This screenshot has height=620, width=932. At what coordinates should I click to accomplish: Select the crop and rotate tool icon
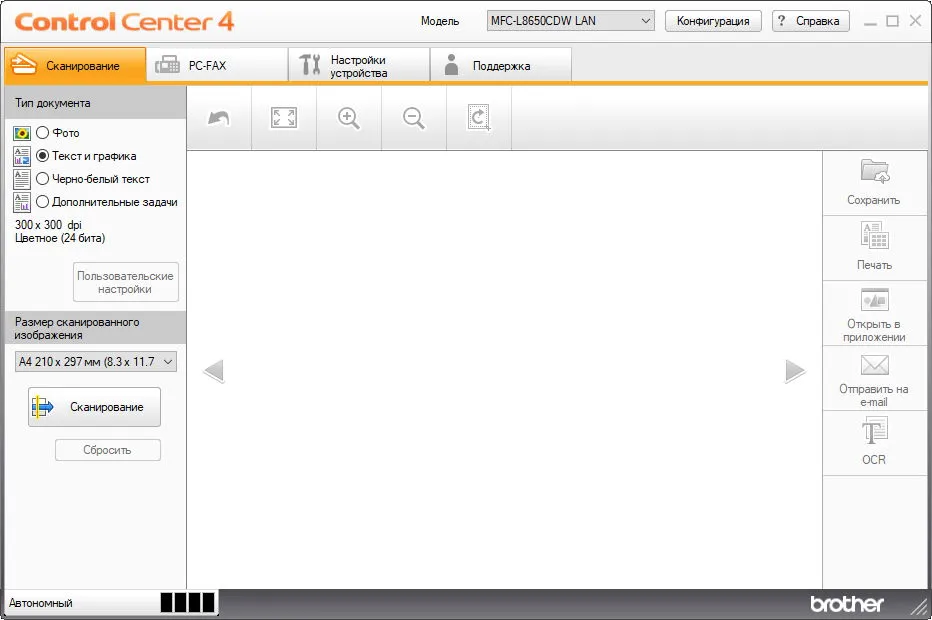coord(478,118)
